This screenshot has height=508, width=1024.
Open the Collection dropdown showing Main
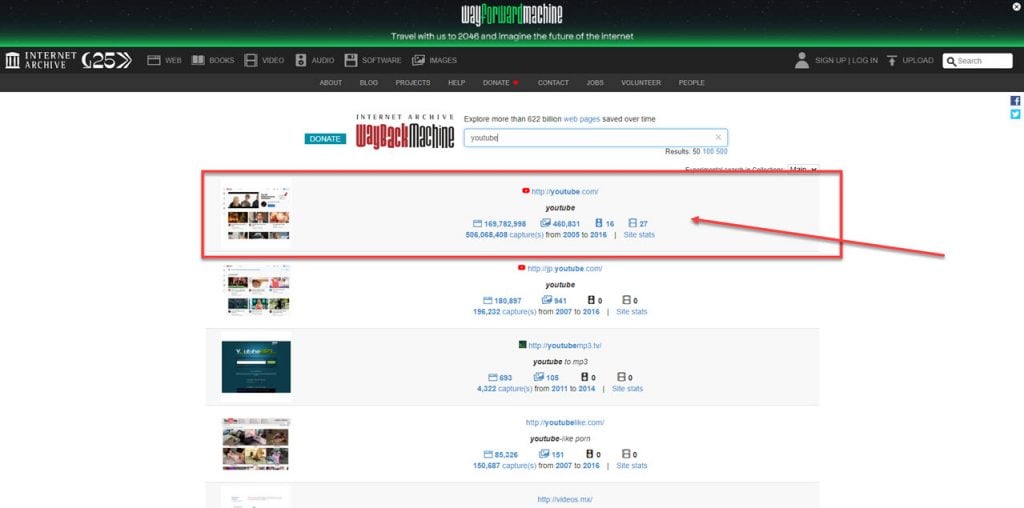(x=803, y=169)
